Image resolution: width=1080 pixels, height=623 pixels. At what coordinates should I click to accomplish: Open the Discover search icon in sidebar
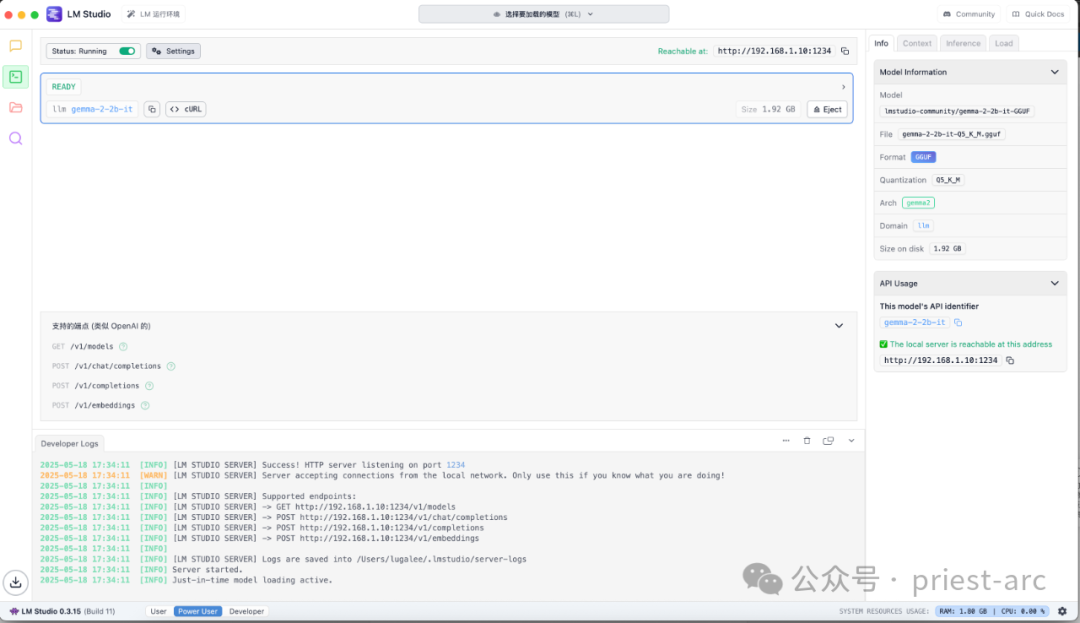click(x=15, y=138)
